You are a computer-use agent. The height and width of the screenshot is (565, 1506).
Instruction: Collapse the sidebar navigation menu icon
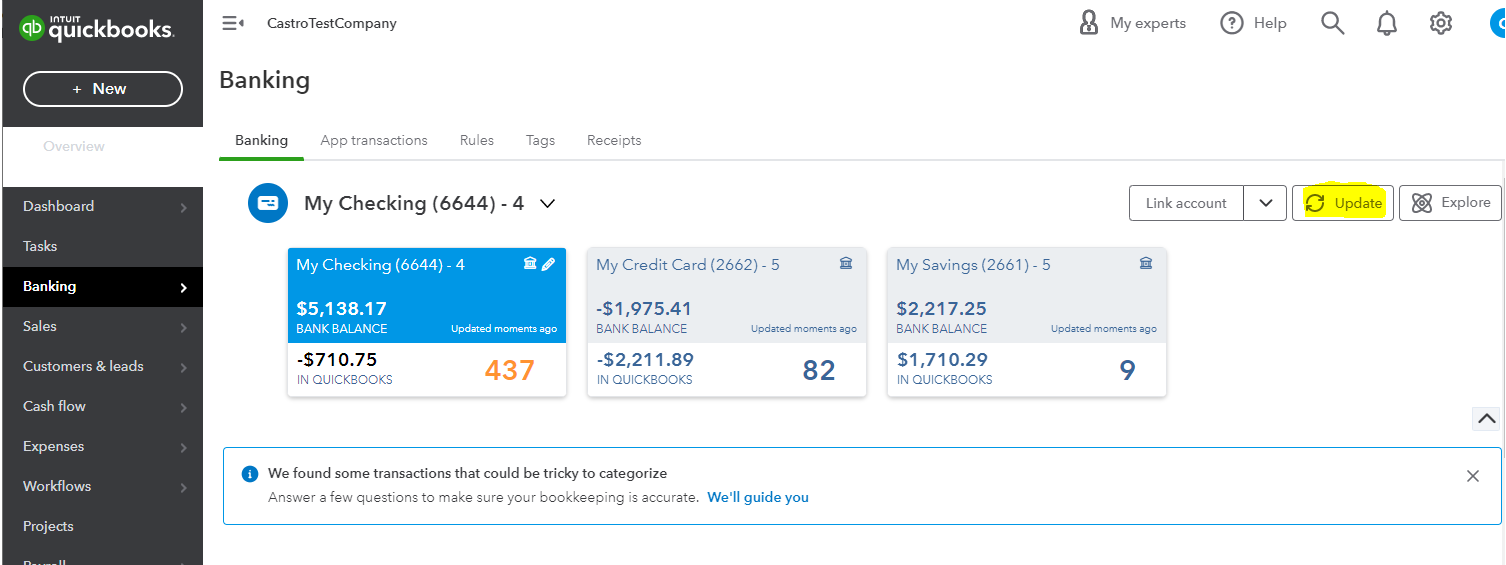(233, 23)
